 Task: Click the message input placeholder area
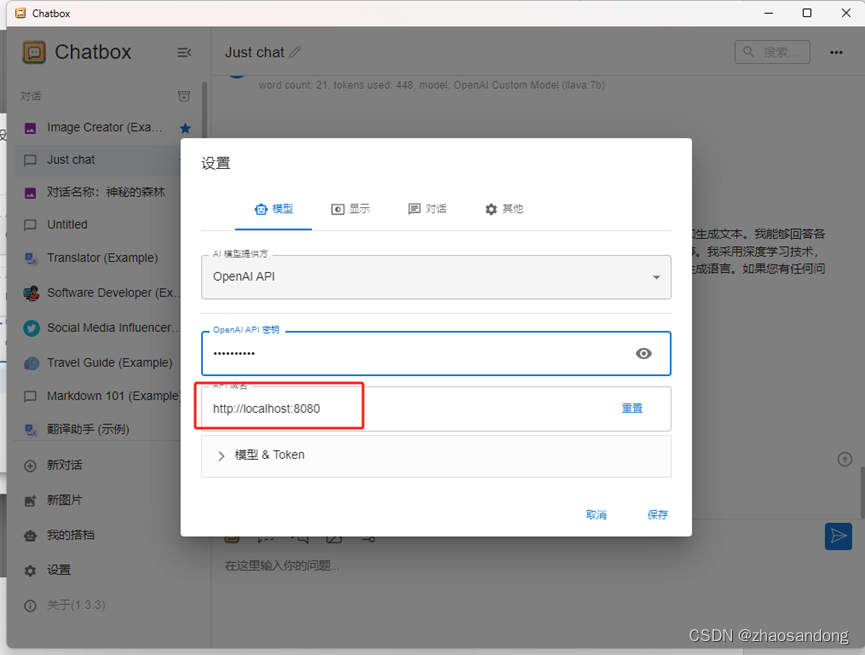282,566
